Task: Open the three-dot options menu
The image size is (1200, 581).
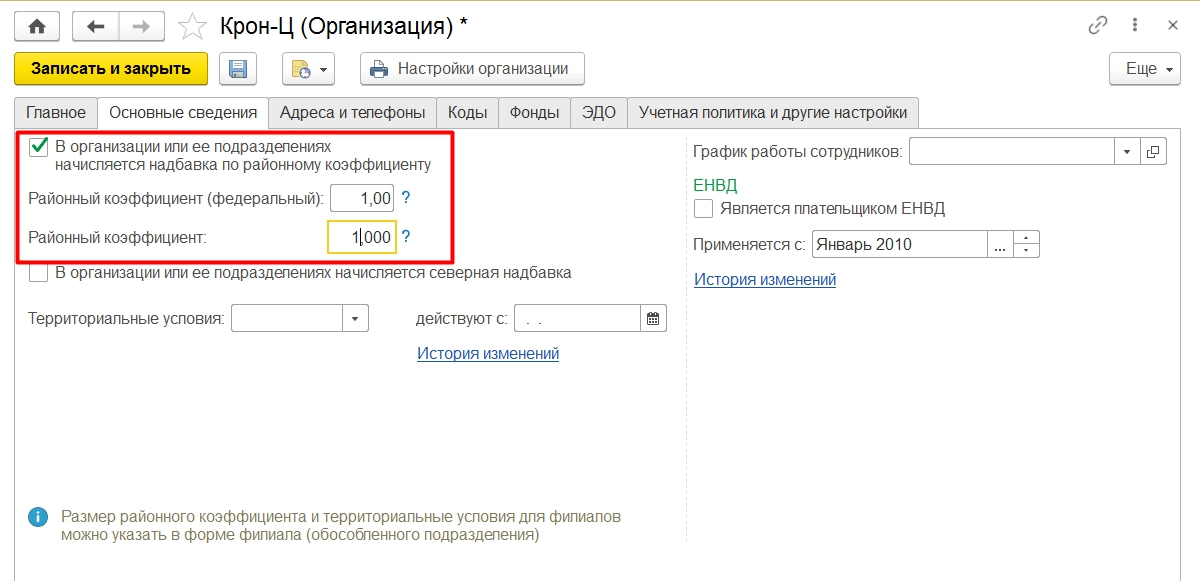Action: point(1135,26)
